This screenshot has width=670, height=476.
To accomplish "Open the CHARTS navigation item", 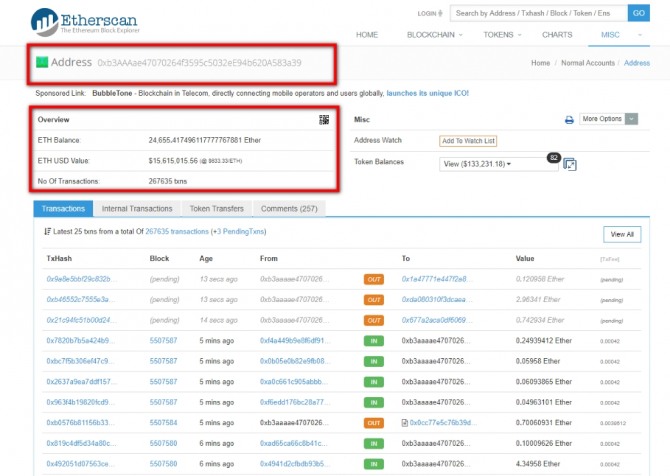I will (x=557, y=35).
